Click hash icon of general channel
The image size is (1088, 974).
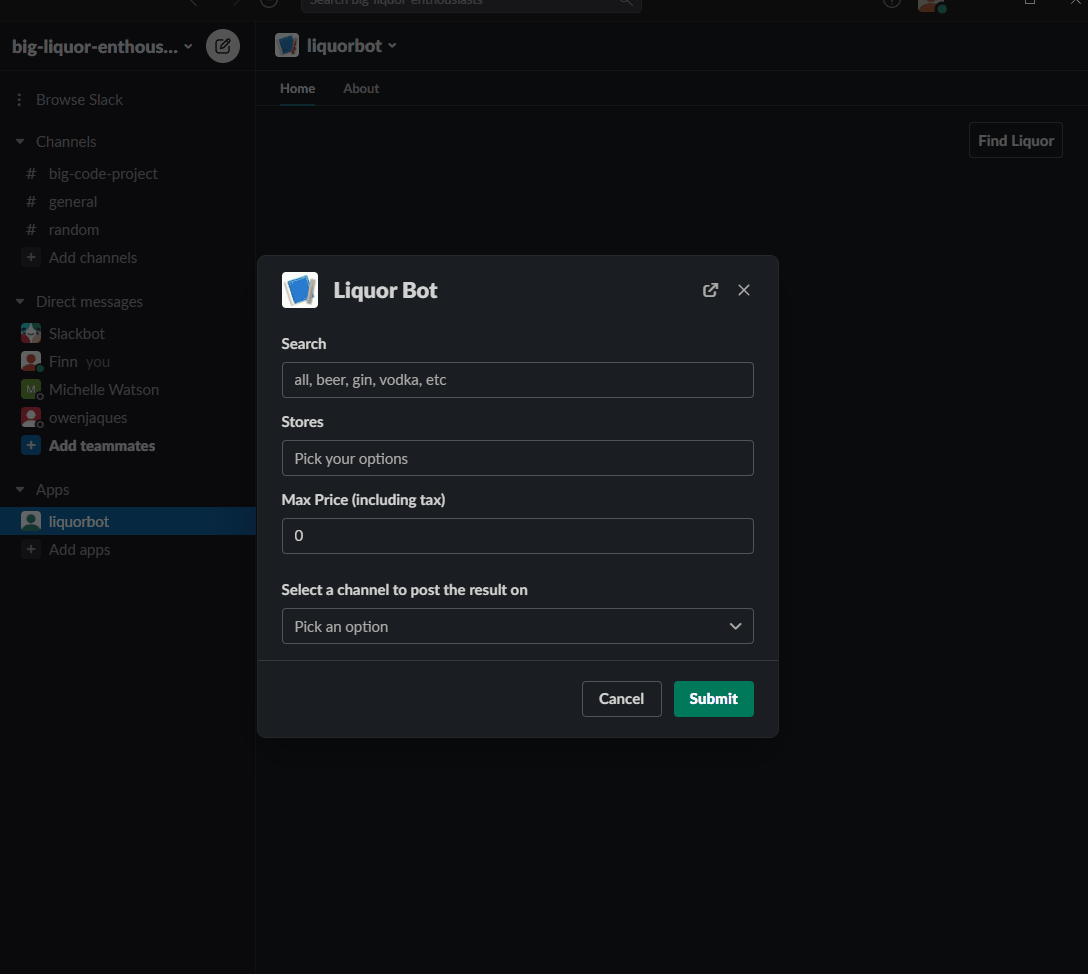pyautogui.click(x=31, y=202)
